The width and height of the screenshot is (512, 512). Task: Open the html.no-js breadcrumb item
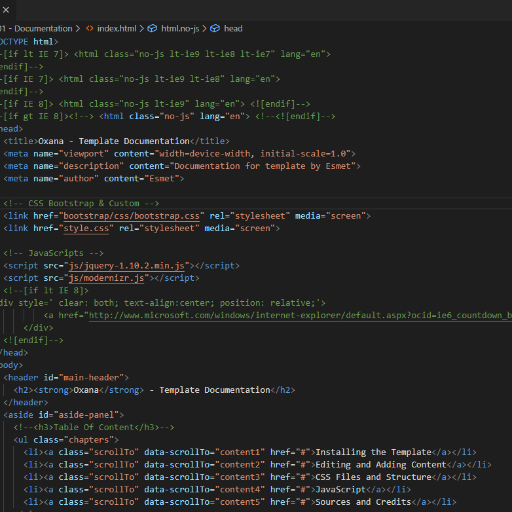click(x=180, y=29)
